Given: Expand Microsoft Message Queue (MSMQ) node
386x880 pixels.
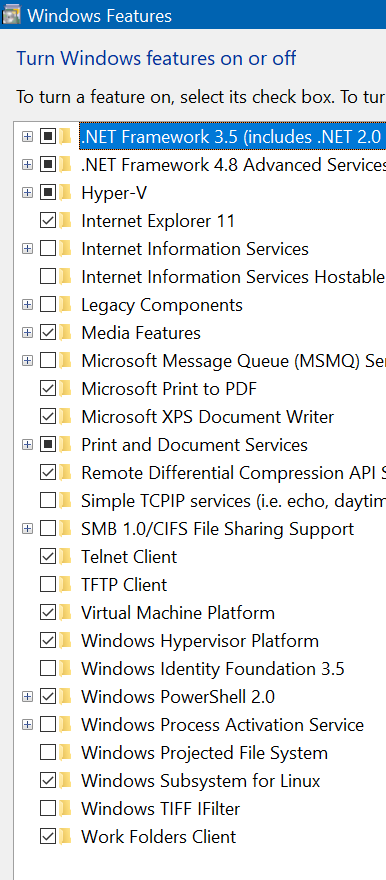Looking at the screenshot, I should point(27,361).
